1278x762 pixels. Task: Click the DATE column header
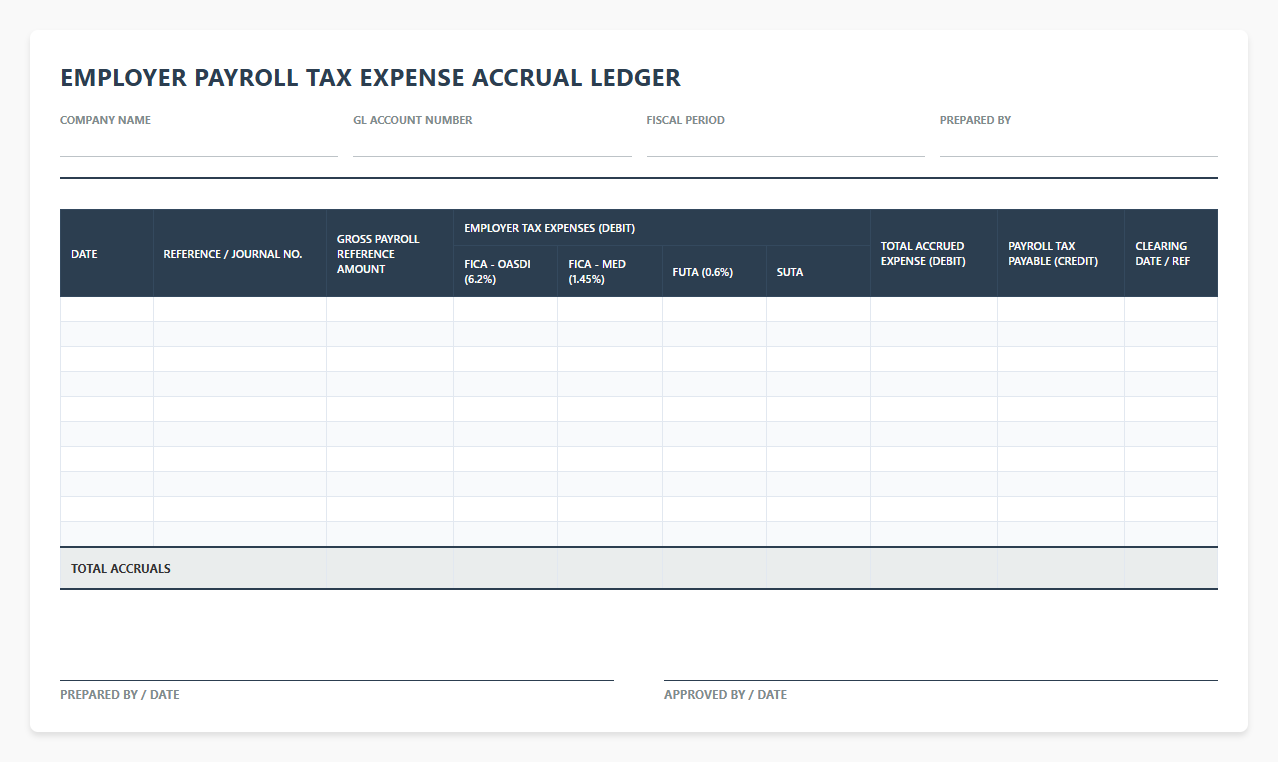point(107,254)
